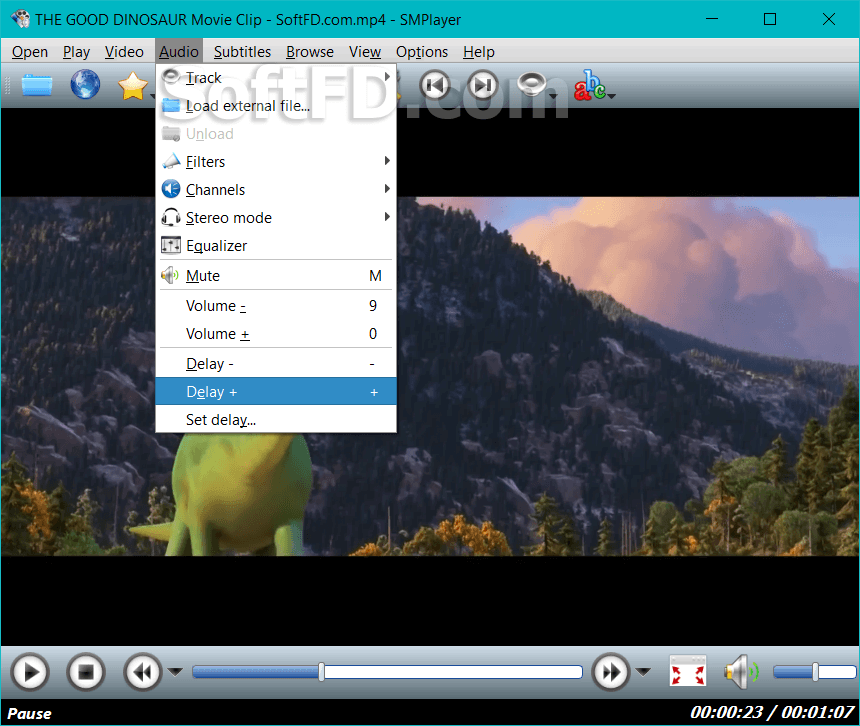
Task: Click the Channels speaker icon in menu
Action: click(171, 189)
